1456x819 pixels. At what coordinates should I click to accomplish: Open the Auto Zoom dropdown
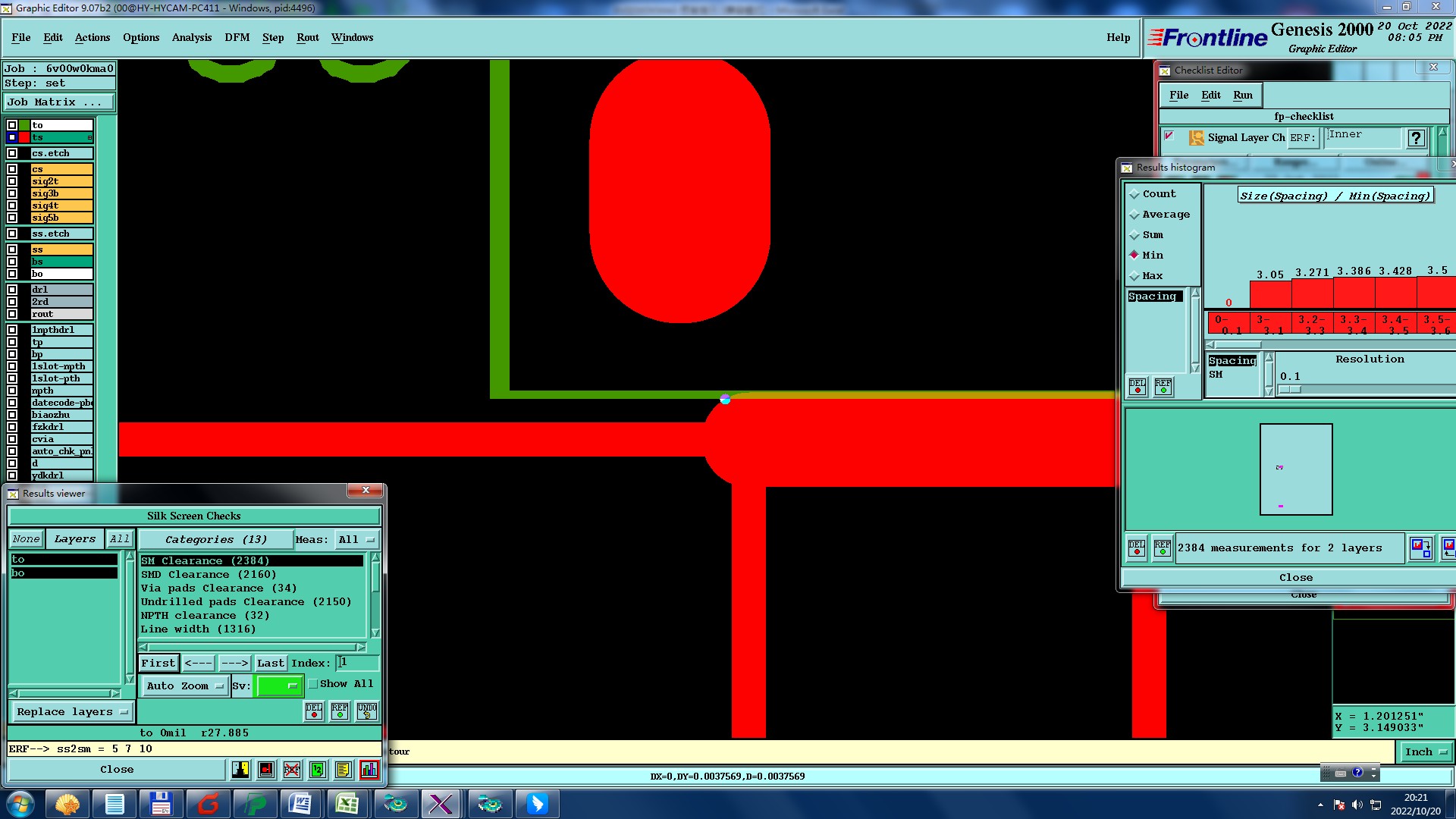pyautogui.click(x=185, y=686)
